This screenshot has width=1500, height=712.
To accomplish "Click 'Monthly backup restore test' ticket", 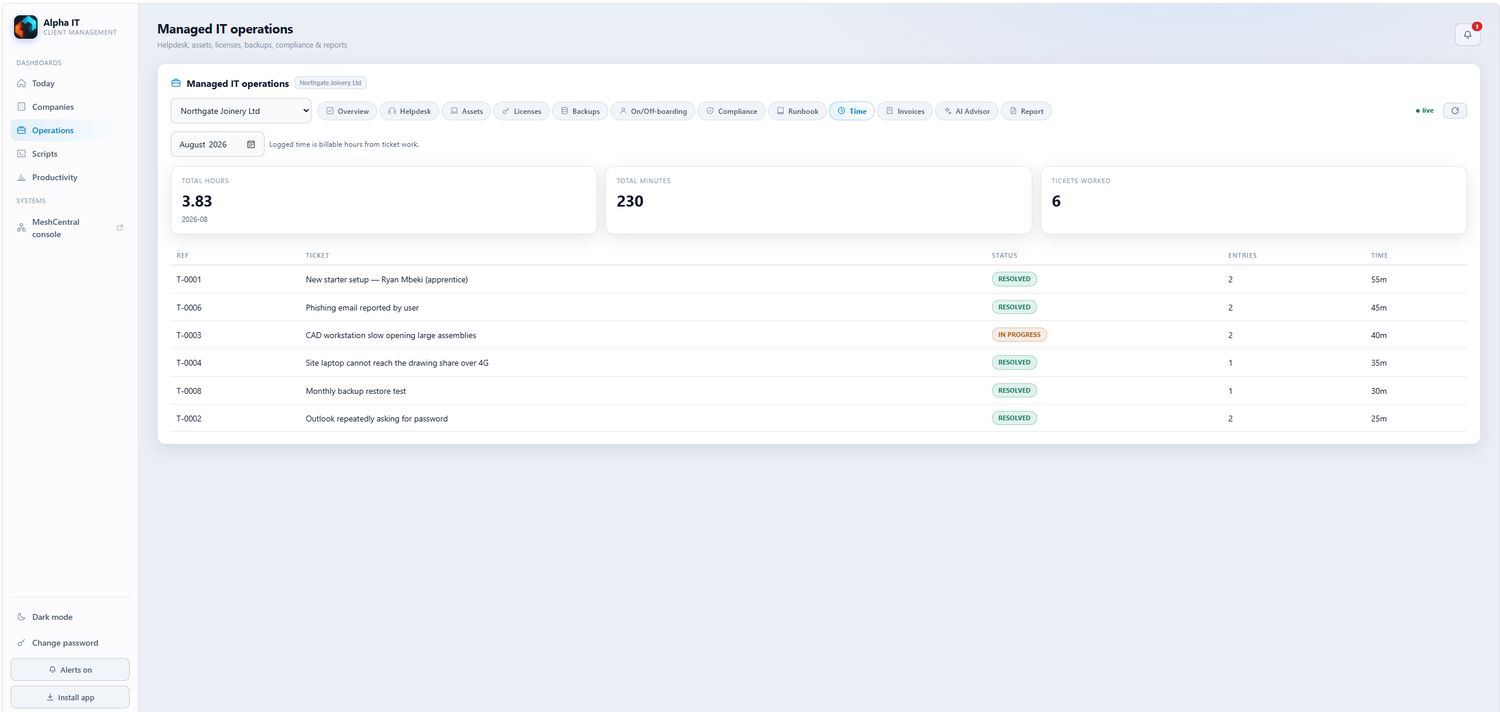I will click(x=356, y=391).
